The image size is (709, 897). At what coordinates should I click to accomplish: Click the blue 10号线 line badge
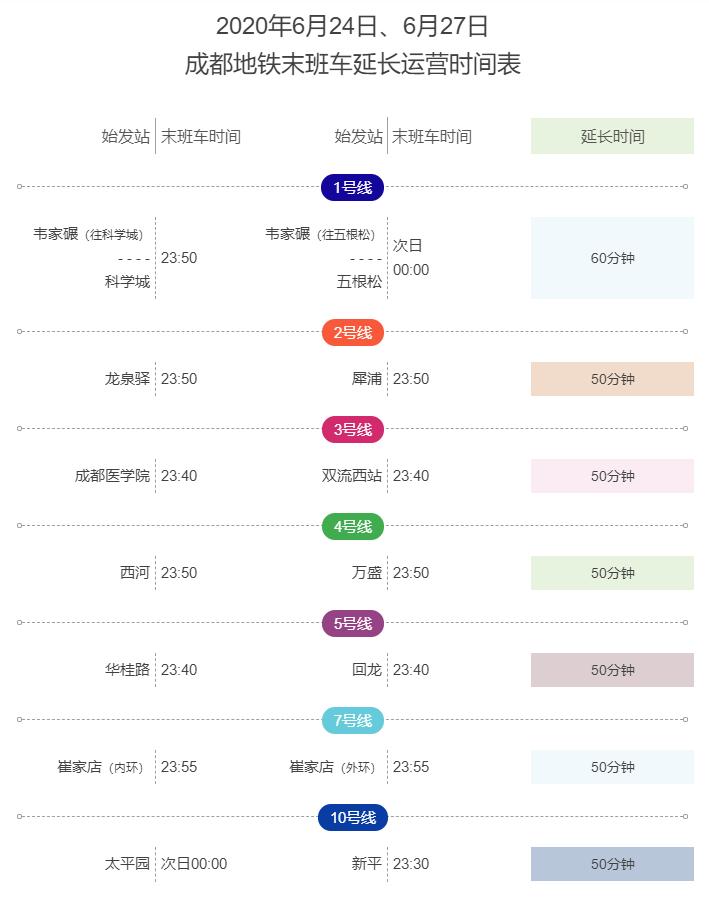click(x=352, y=817)
